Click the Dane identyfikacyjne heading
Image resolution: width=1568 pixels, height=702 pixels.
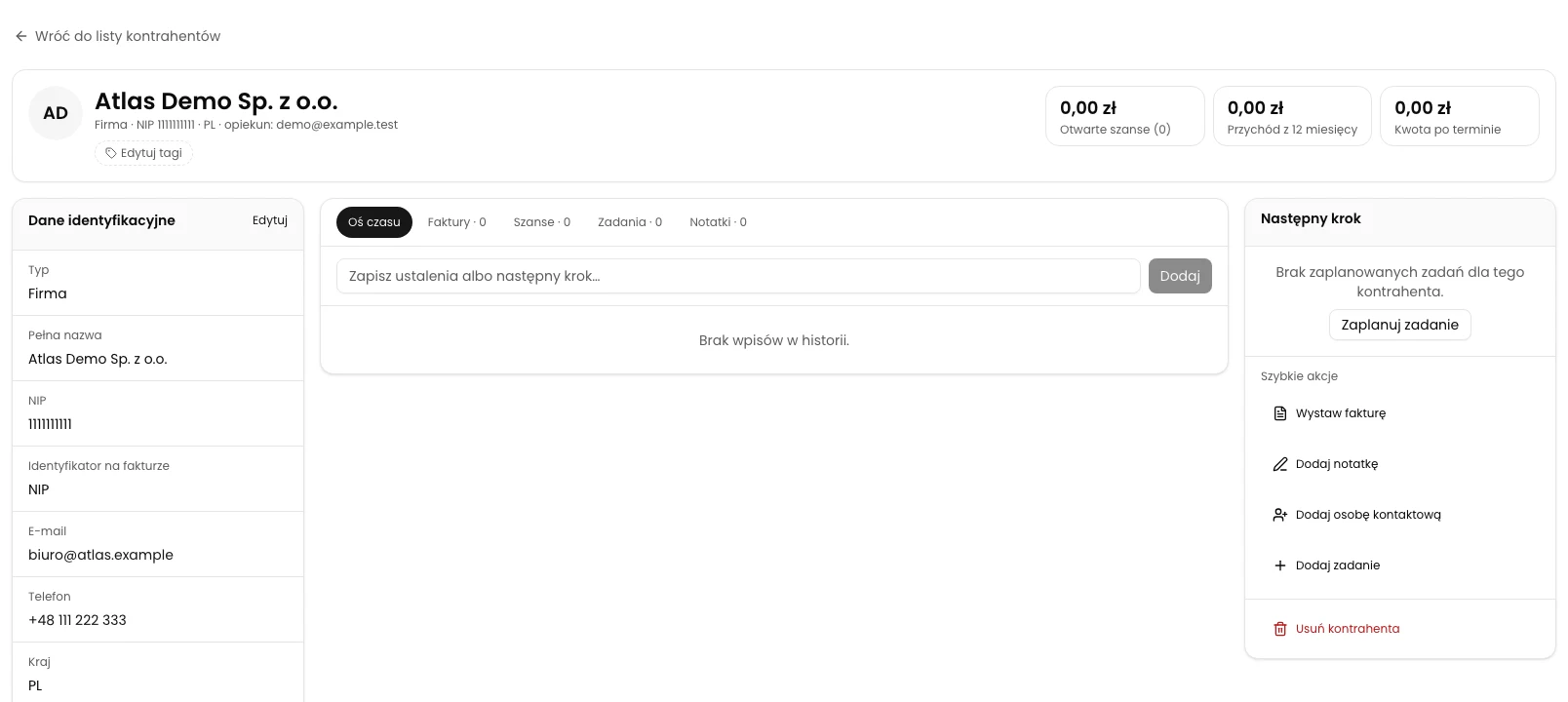pos(101,220)
